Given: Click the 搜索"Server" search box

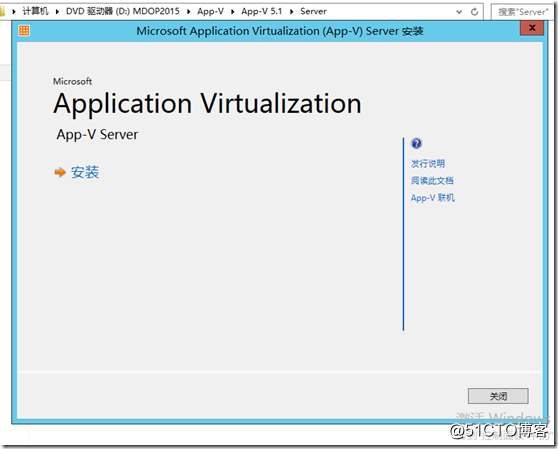Looking at the screenshot, I should click(523, 12).
